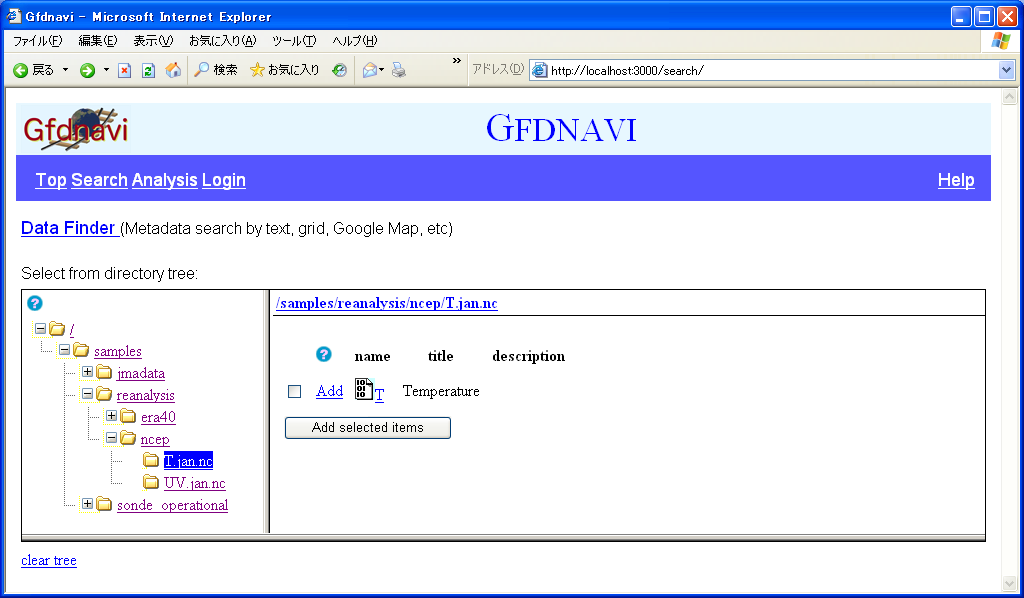This screenshot has width=1024, height=598.
Task: Expand the jmadata tree node
Action: 88,372
